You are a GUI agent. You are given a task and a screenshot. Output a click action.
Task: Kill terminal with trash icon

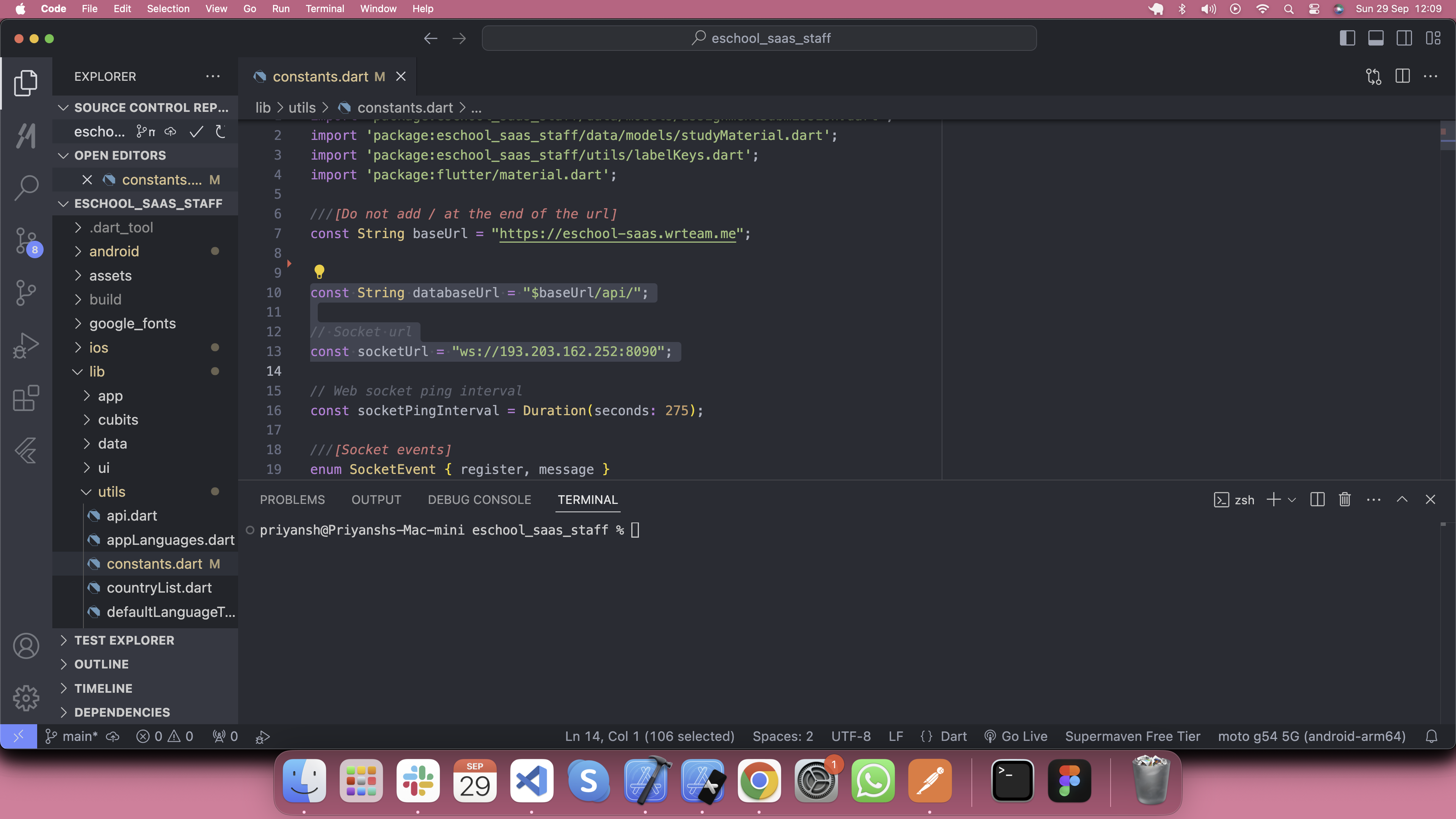[x=1345, y=500]
